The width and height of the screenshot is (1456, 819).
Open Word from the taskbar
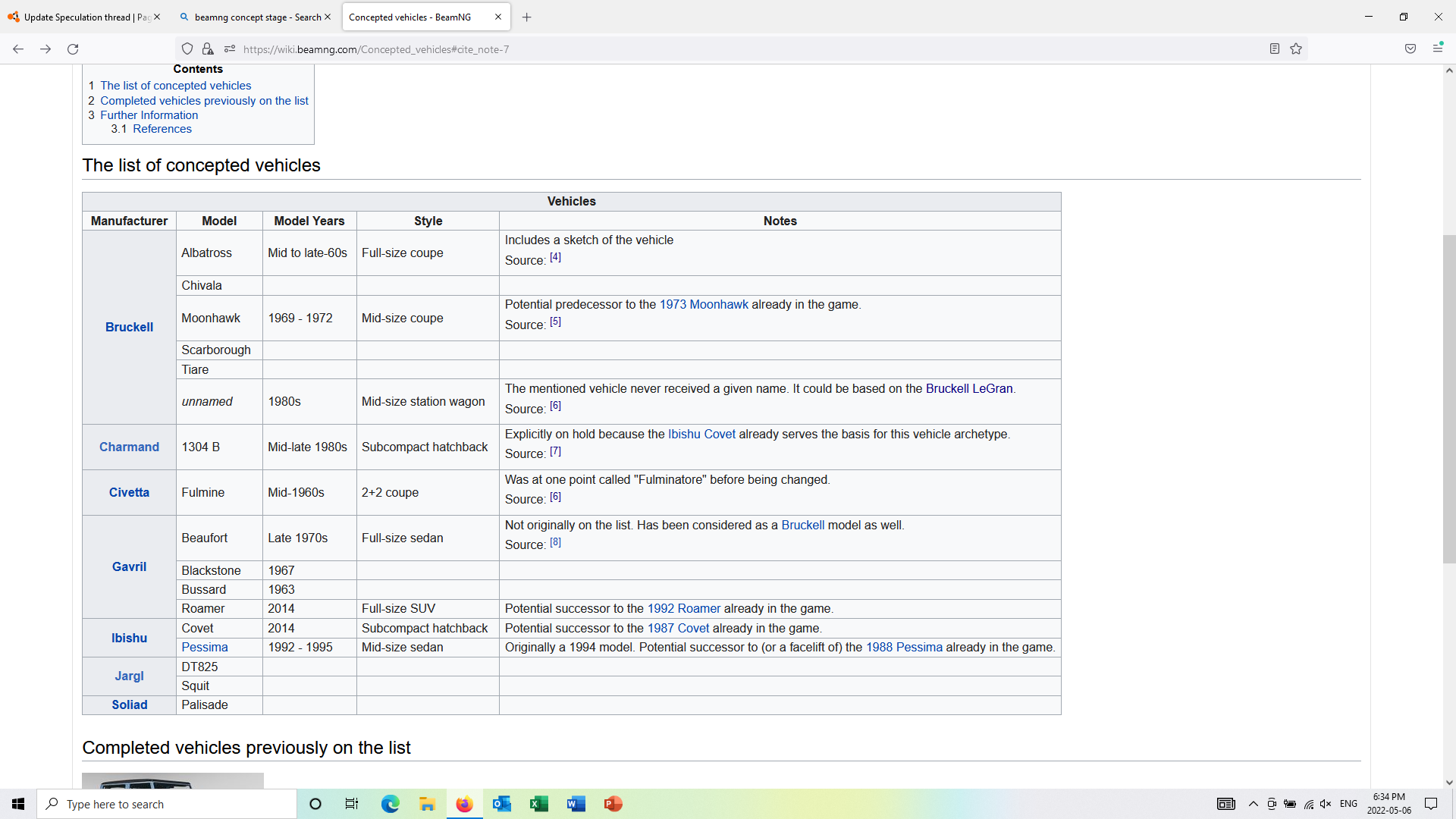point(576,804)
